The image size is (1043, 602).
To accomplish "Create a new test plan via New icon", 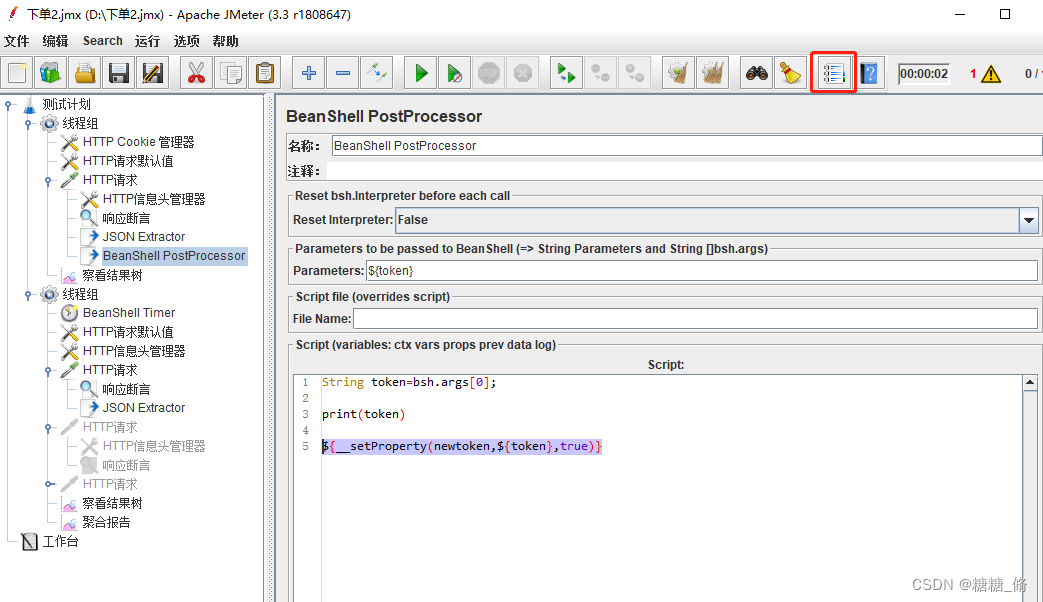I will pyautogui.click(x=17, y=73).
